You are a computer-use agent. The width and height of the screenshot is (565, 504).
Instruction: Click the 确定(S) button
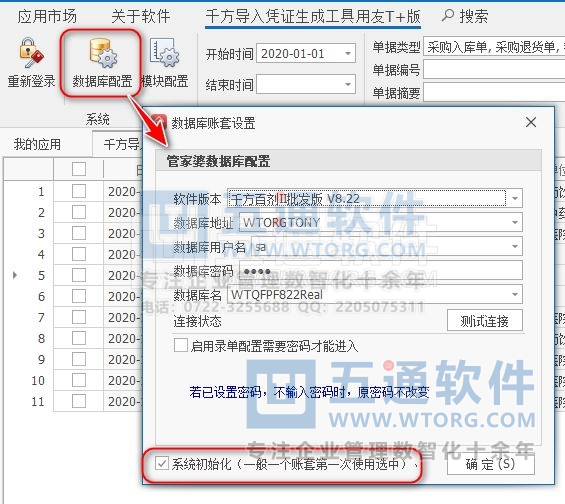click(x=490, y=464)
